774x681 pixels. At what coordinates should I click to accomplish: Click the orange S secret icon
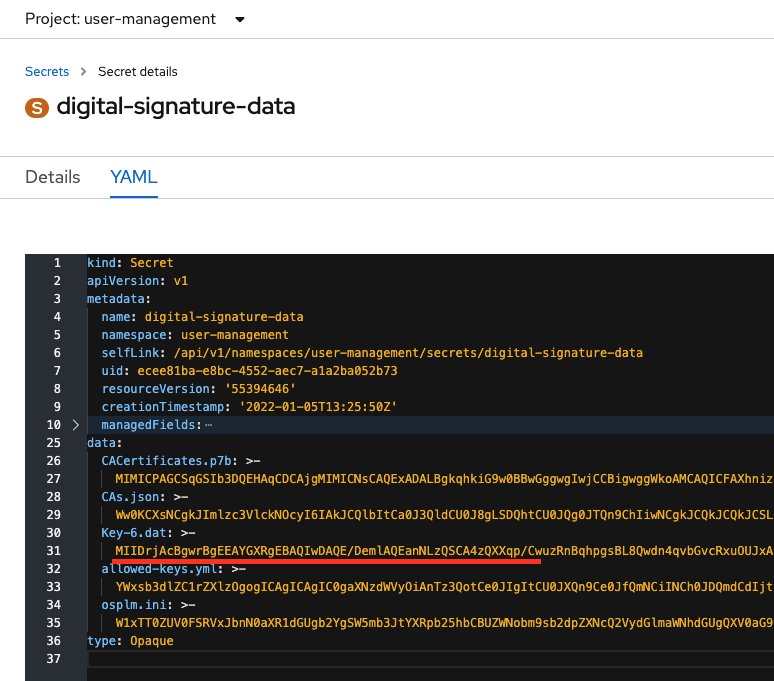pos(37,108)
